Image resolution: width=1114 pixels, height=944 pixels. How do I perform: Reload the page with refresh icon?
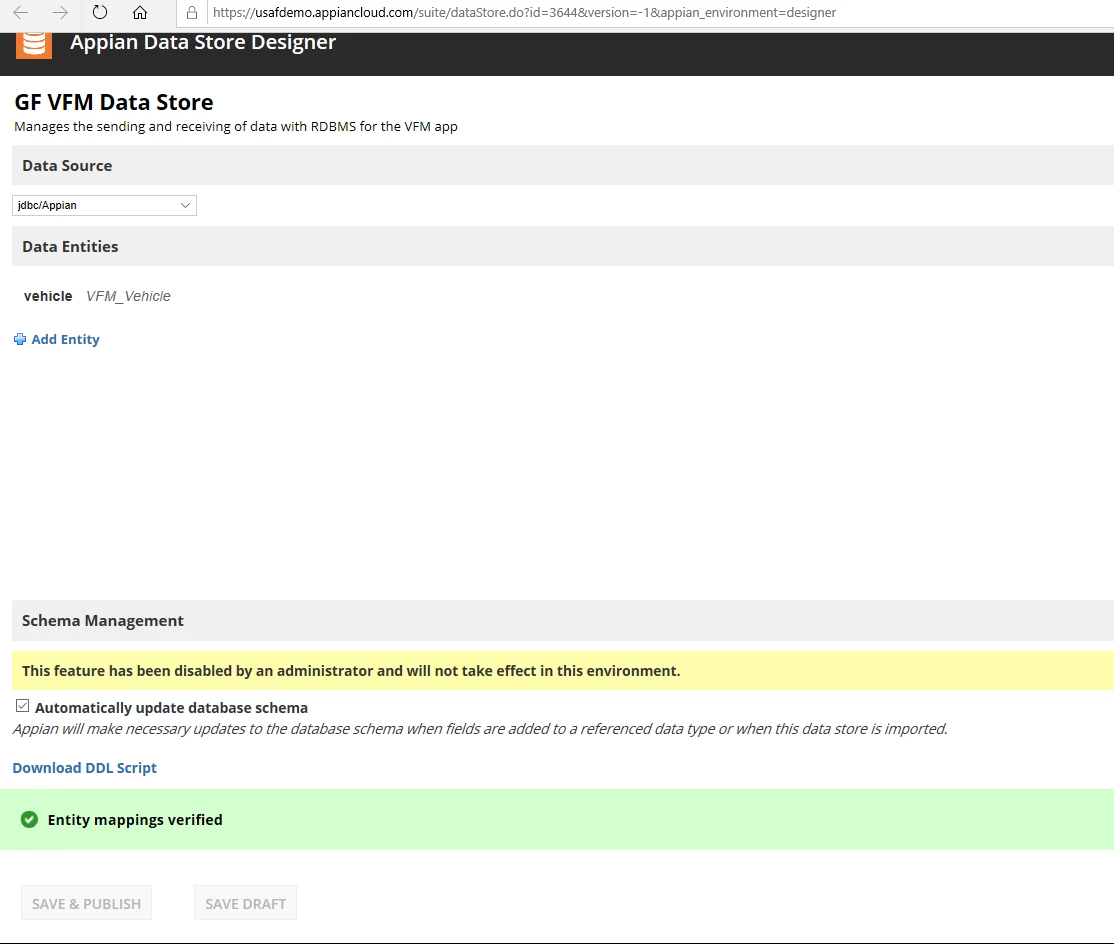(100, 12)
